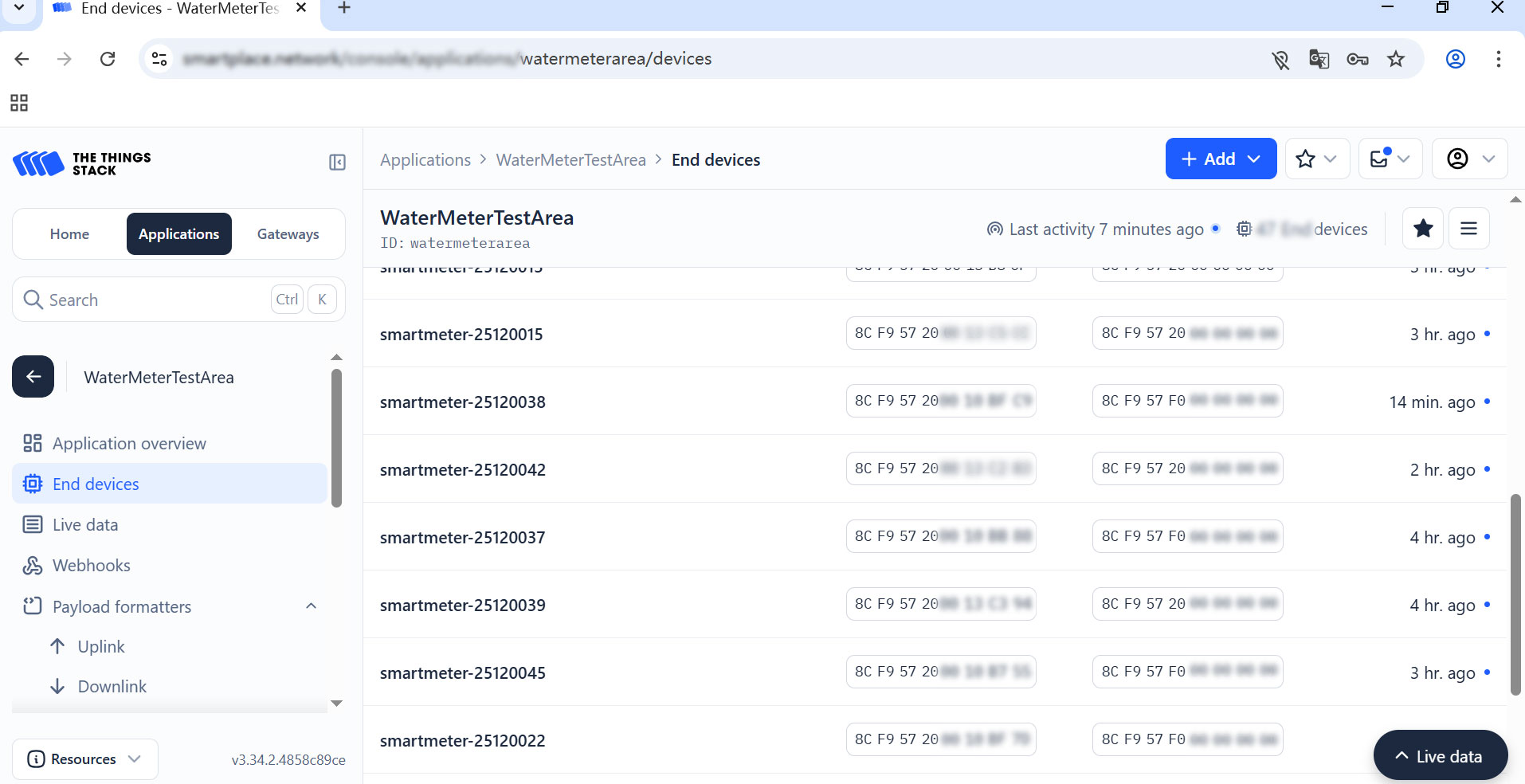Collapse the sidebar using the panel icon
1525x784 pixels.
[337, 163]
